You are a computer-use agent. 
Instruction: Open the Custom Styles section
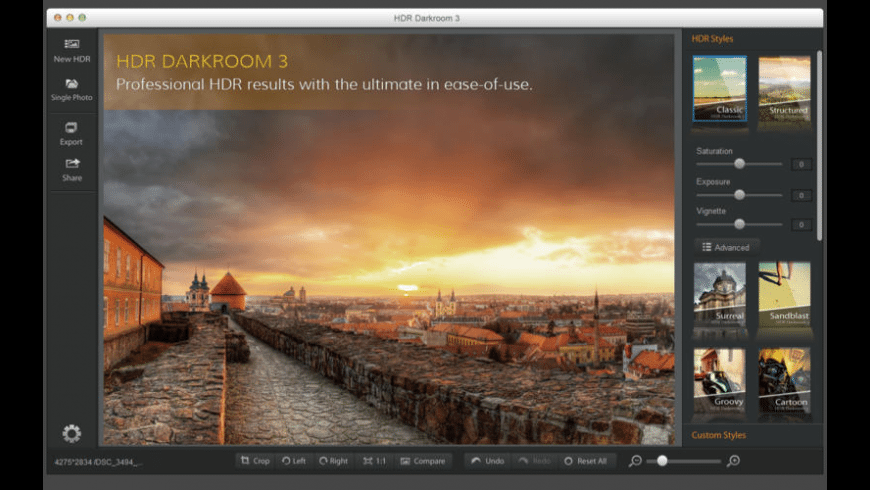pos(719,435)
